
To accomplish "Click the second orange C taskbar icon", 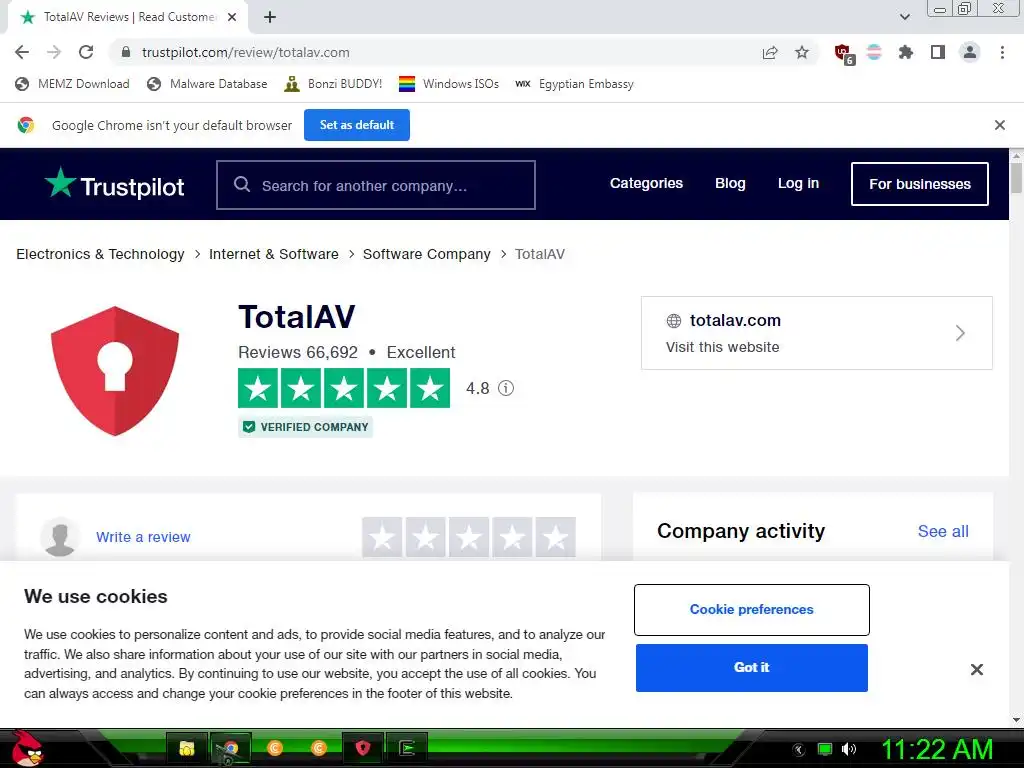I will pyautogui.click(x=319, y=748).
